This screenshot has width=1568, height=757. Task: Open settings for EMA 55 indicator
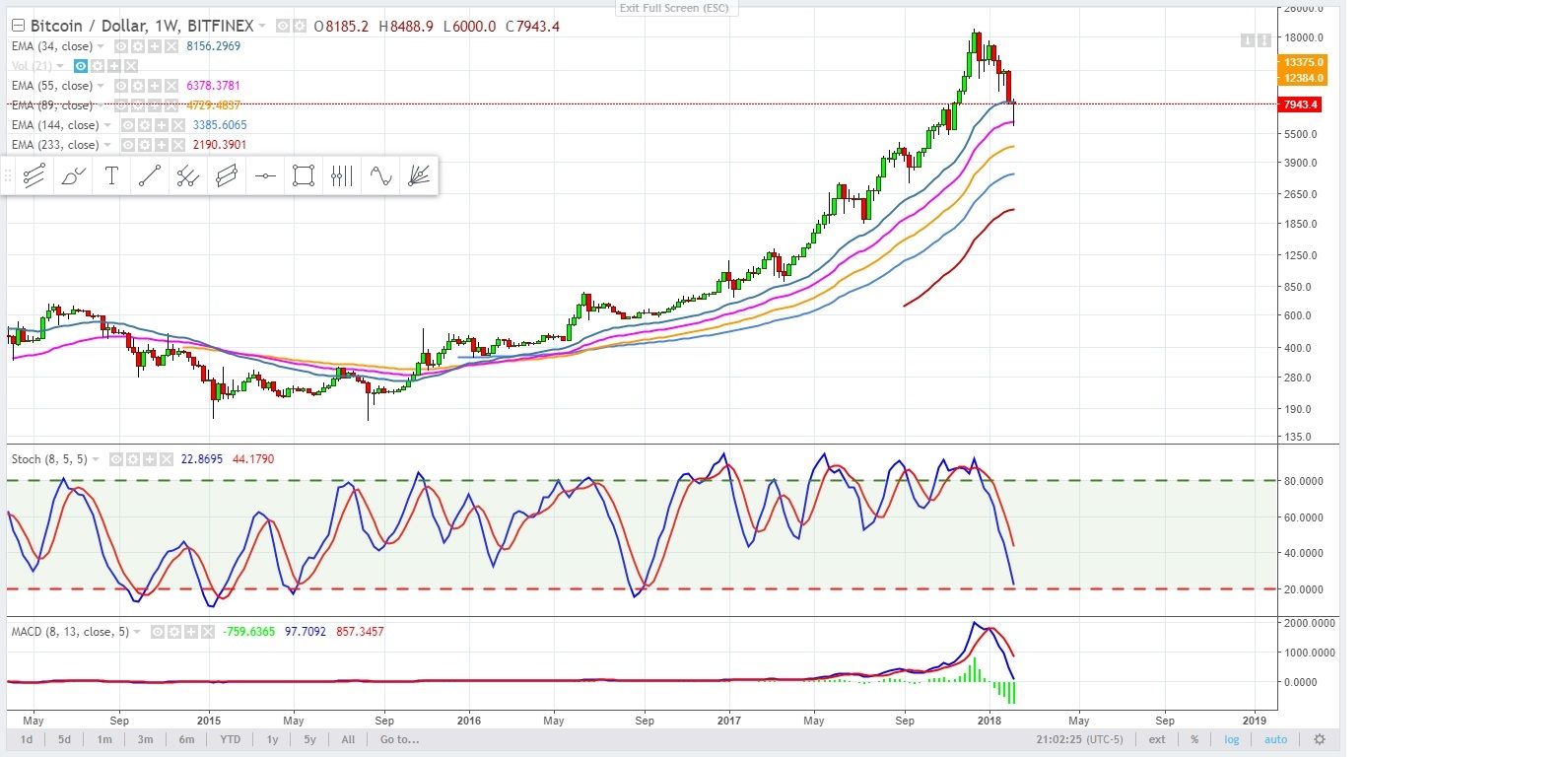(x=138, y=86)
